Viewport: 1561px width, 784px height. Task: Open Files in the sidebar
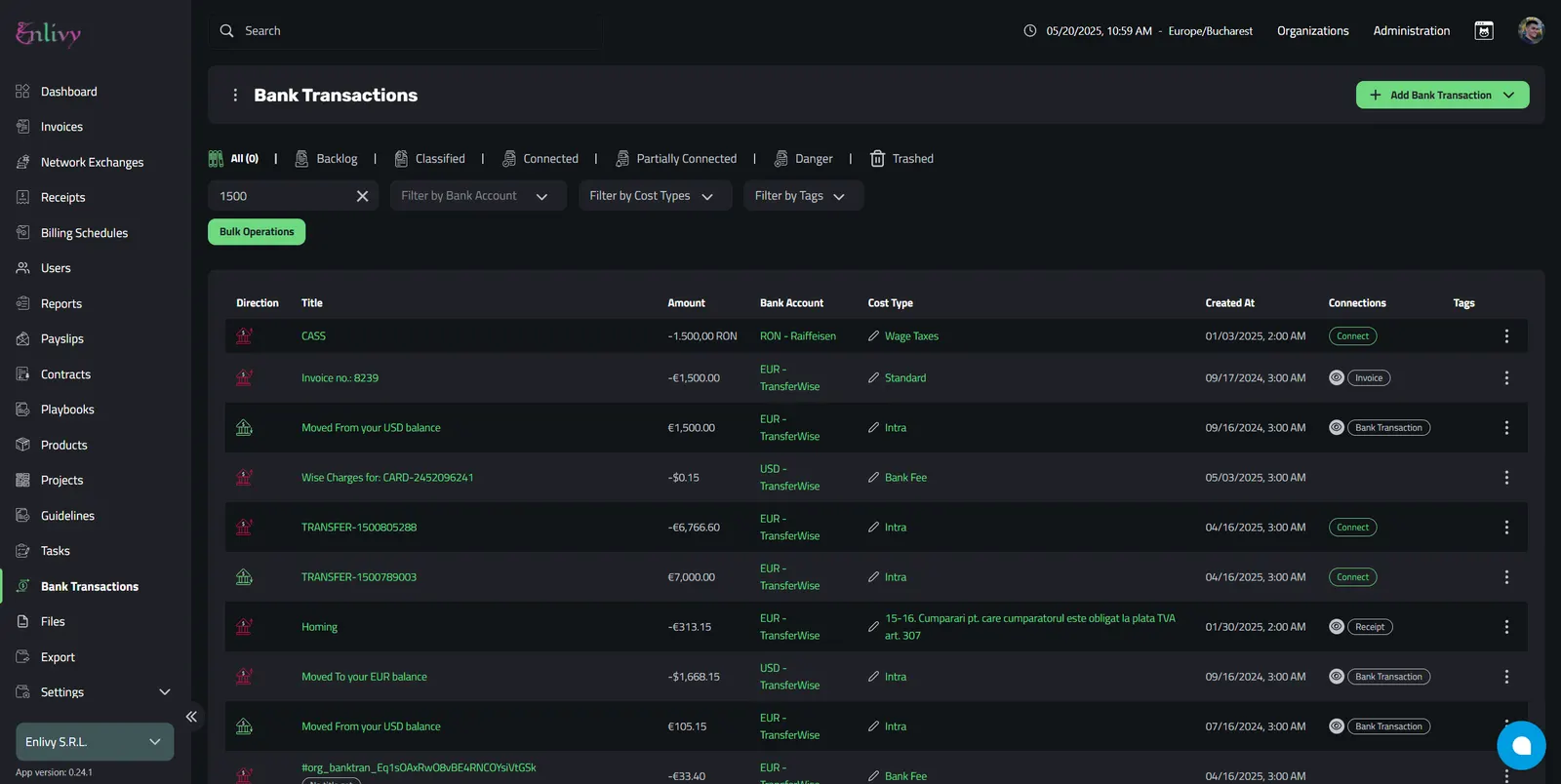[53, 621]
